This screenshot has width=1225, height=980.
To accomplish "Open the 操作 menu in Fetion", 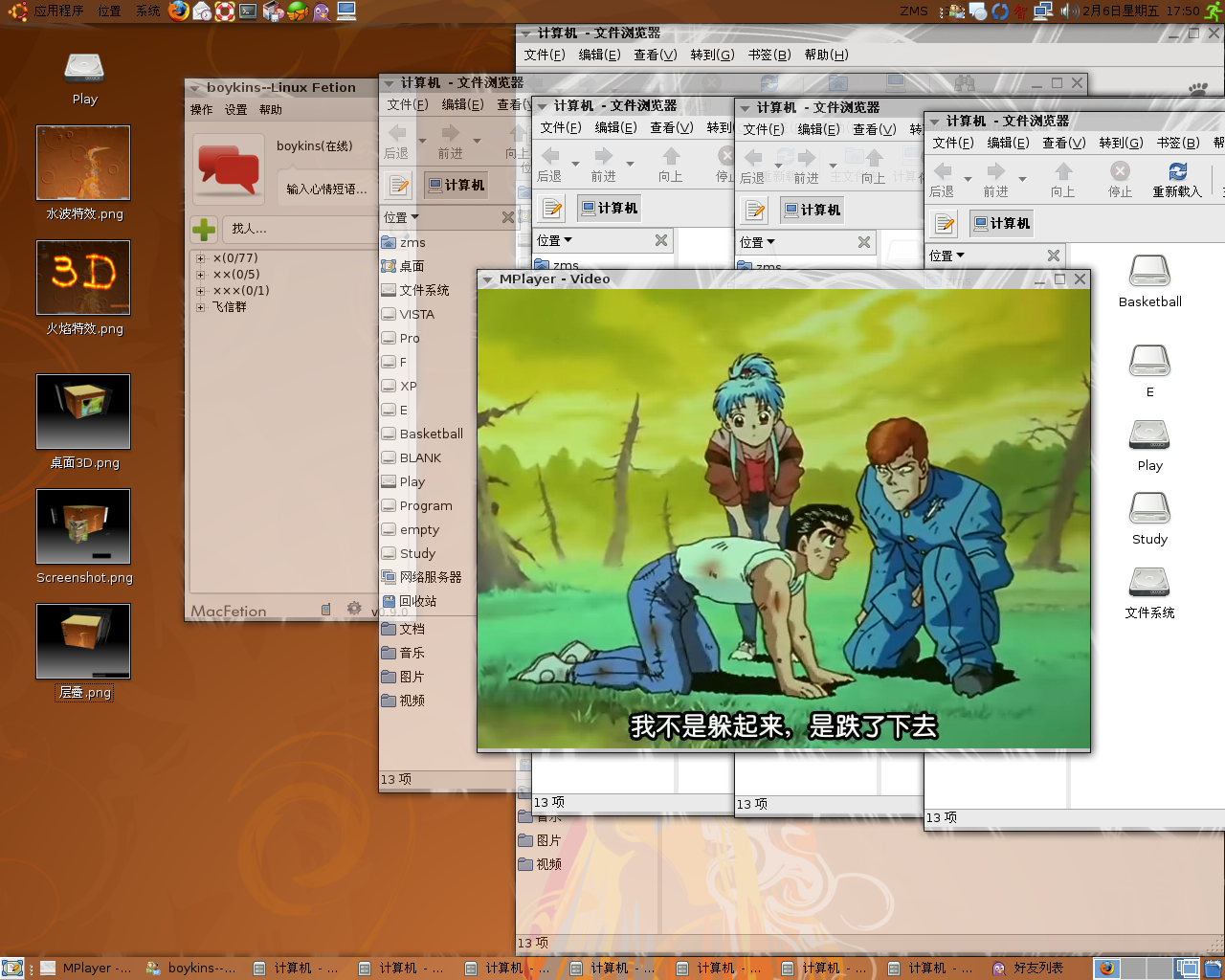I will coord(201,110).
